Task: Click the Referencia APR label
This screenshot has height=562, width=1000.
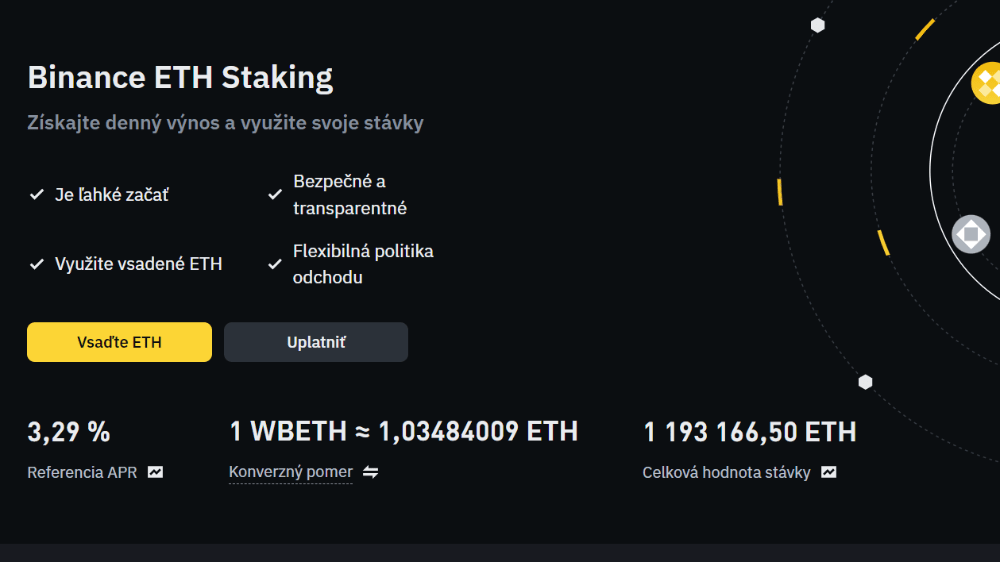Action: click(x=82, y=472)
